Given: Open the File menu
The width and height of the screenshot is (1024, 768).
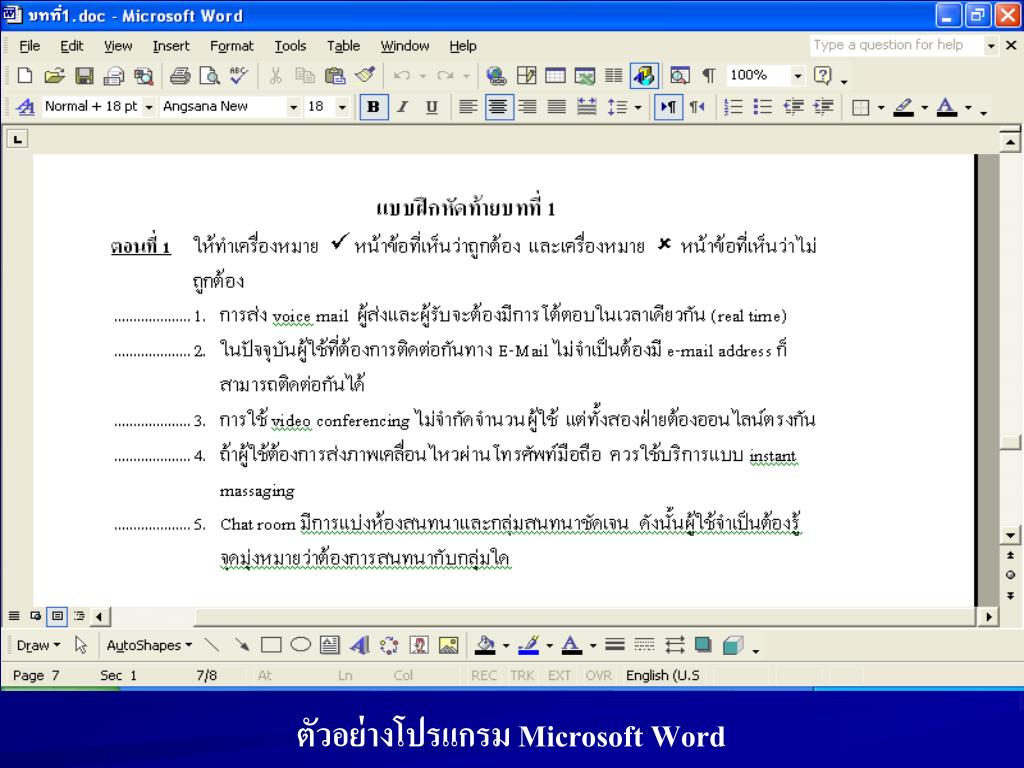Looking at the screenshot, I should (x=29, y=46).
